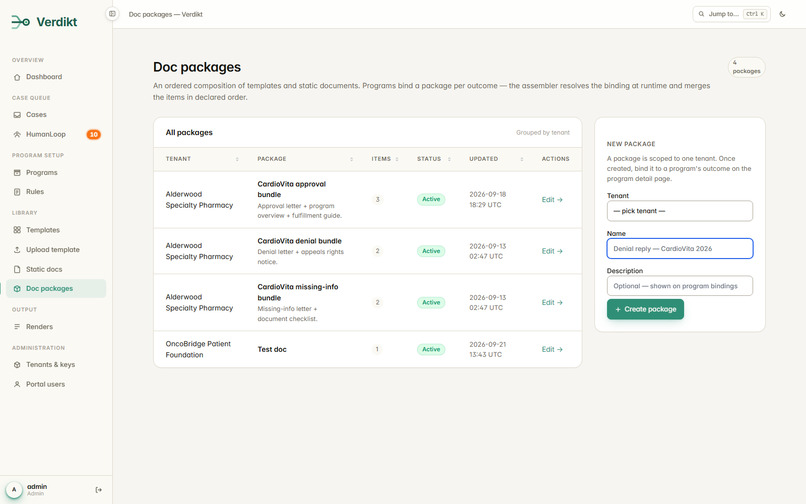Open HumanLoop queue in sidebar
This screenshot has height=504, width=806.
coord(56,134)
